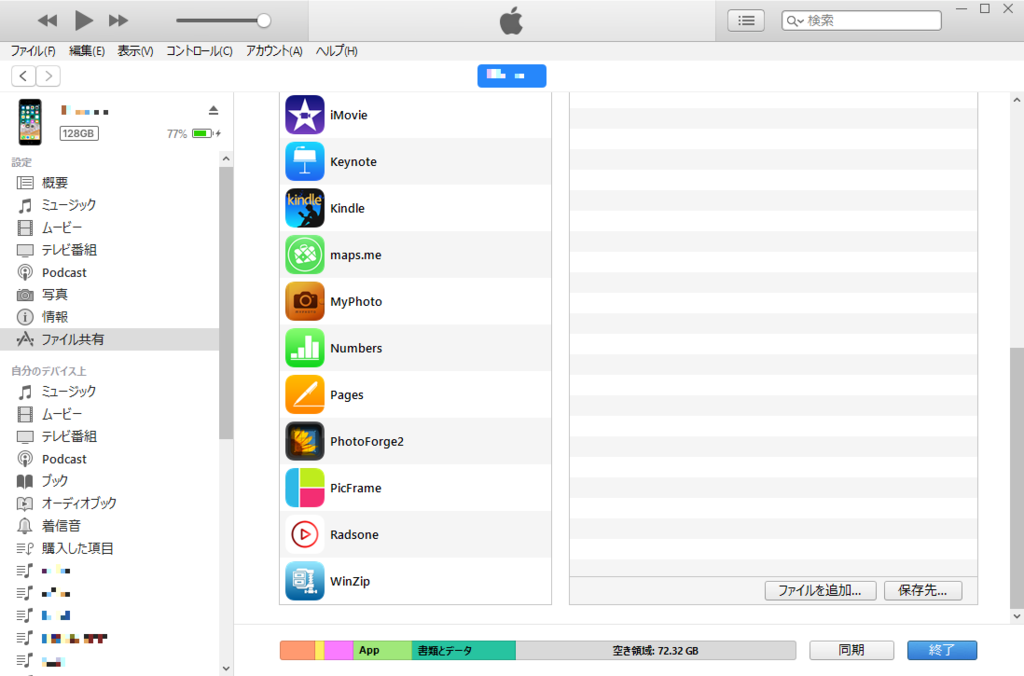This screenshot has width=1024, height=676.
Task: Open ミュージック under 設定
Action: tap(110, 205)
